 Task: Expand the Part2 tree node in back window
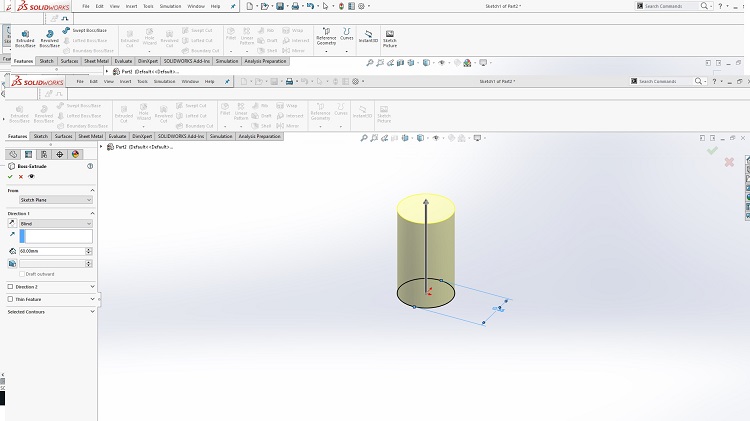point(107,71)
